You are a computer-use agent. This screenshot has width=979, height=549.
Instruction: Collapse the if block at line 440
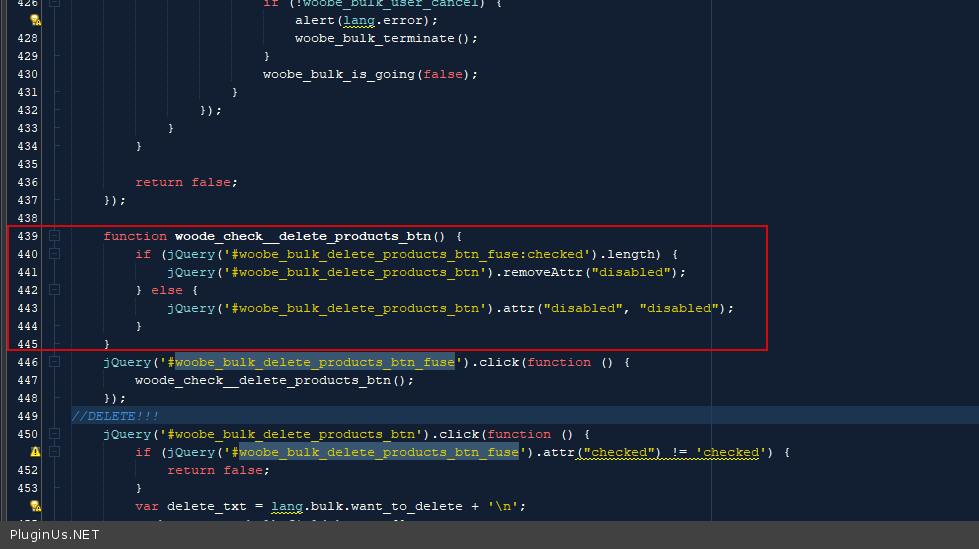[54, 254]
